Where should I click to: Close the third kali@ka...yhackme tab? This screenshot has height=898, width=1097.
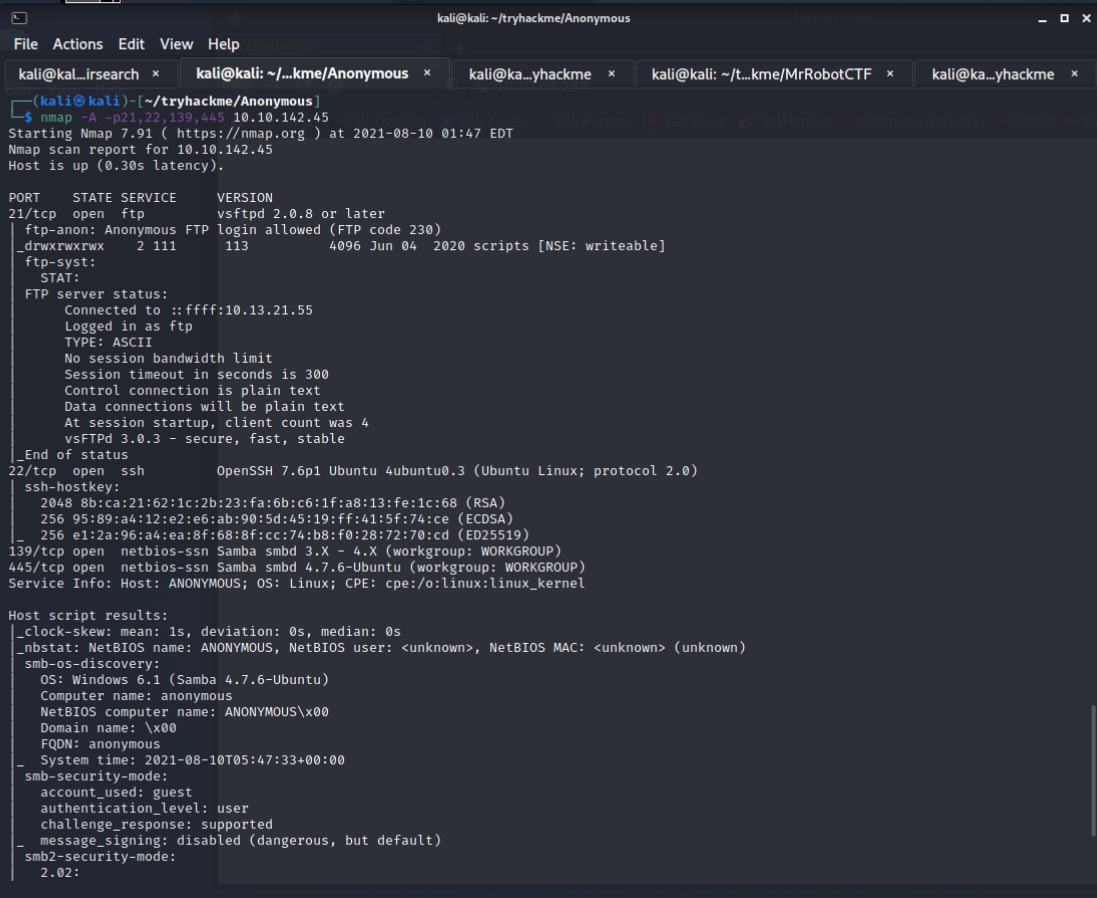[615, 74]
